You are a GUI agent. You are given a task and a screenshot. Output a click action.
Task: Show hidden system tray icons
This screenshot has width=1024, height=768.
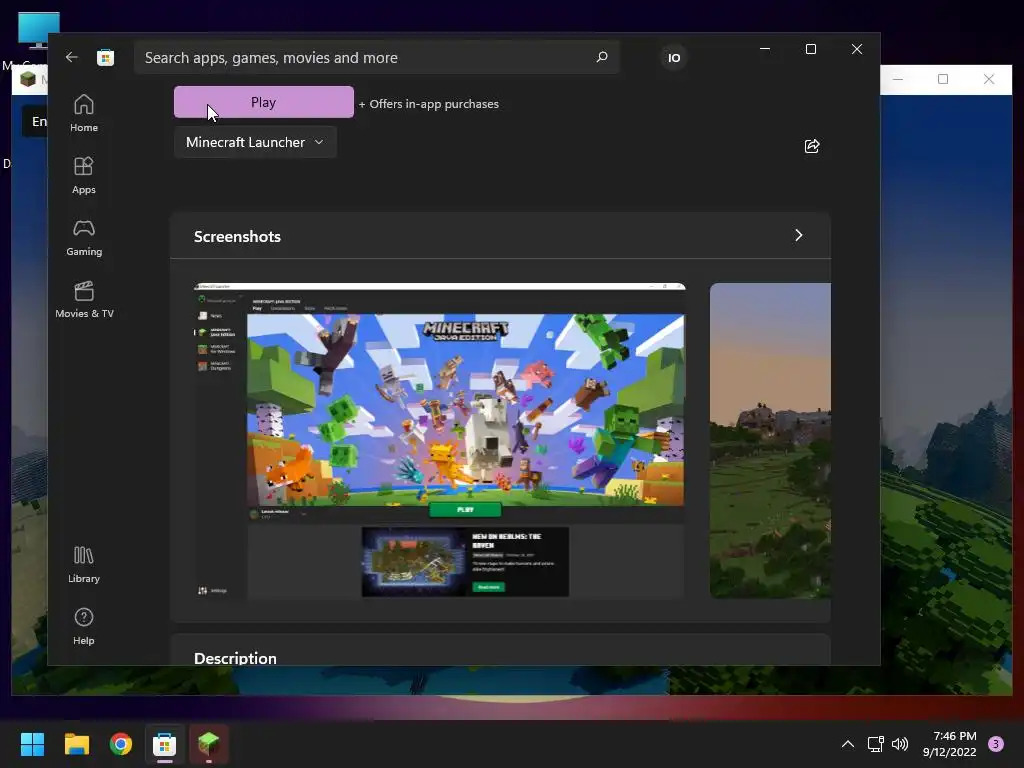click(848, 744)
